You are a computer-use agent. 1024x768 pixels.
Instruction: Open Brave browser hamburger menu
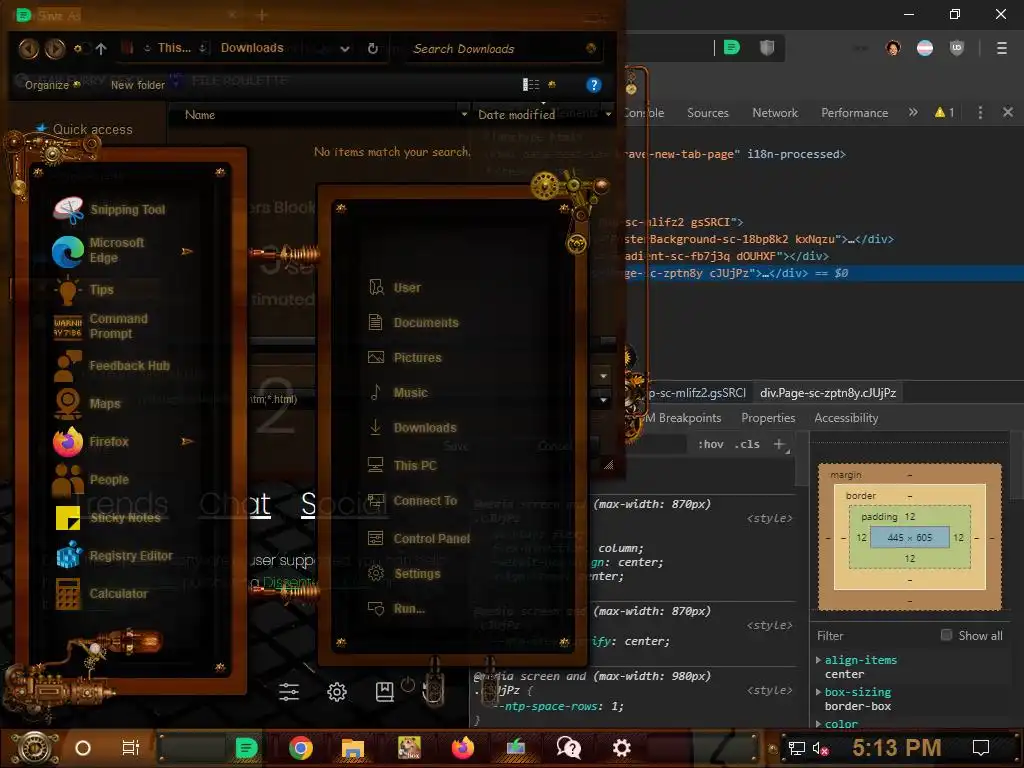[1001, 48]
